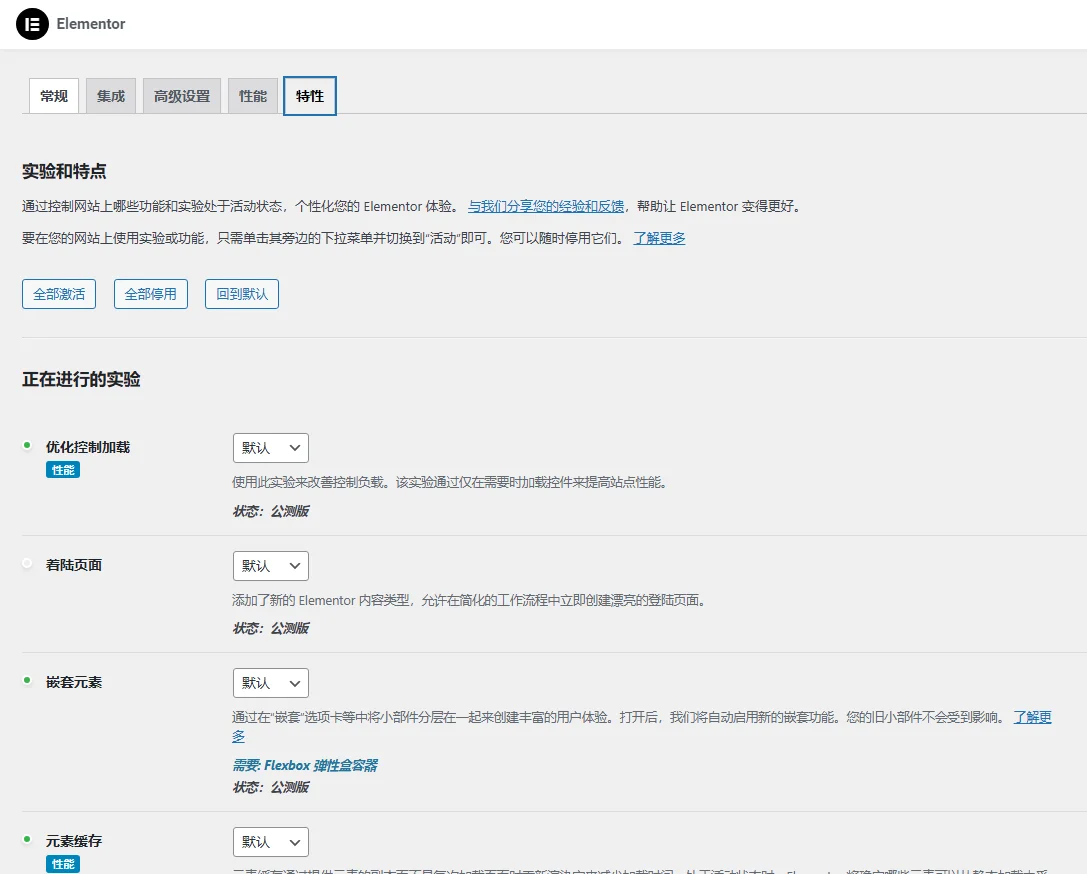Switch to the 集成 tab
This screenshot has width=1087, height=874.
click(x=110, y=95)
